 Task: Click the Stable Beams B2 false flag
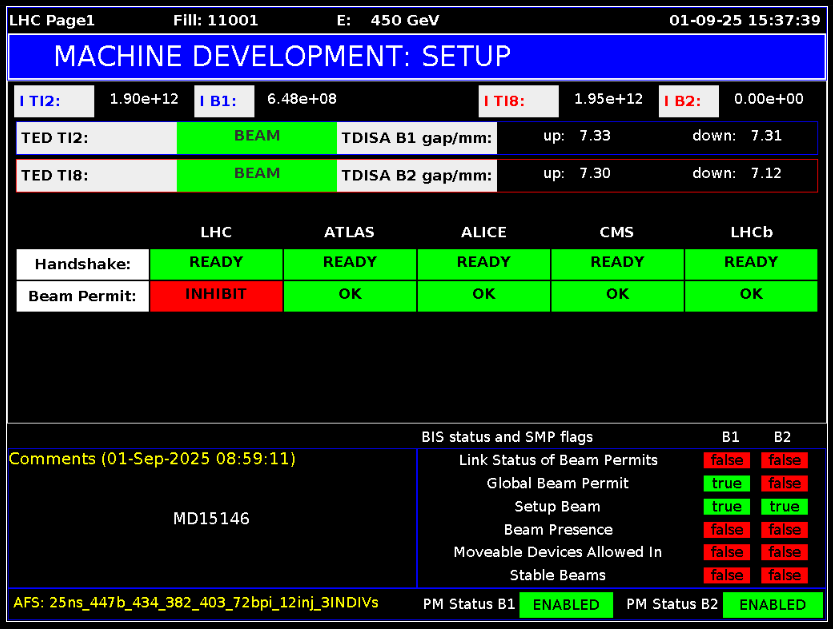pyautogui.click(x=784, y=575)
